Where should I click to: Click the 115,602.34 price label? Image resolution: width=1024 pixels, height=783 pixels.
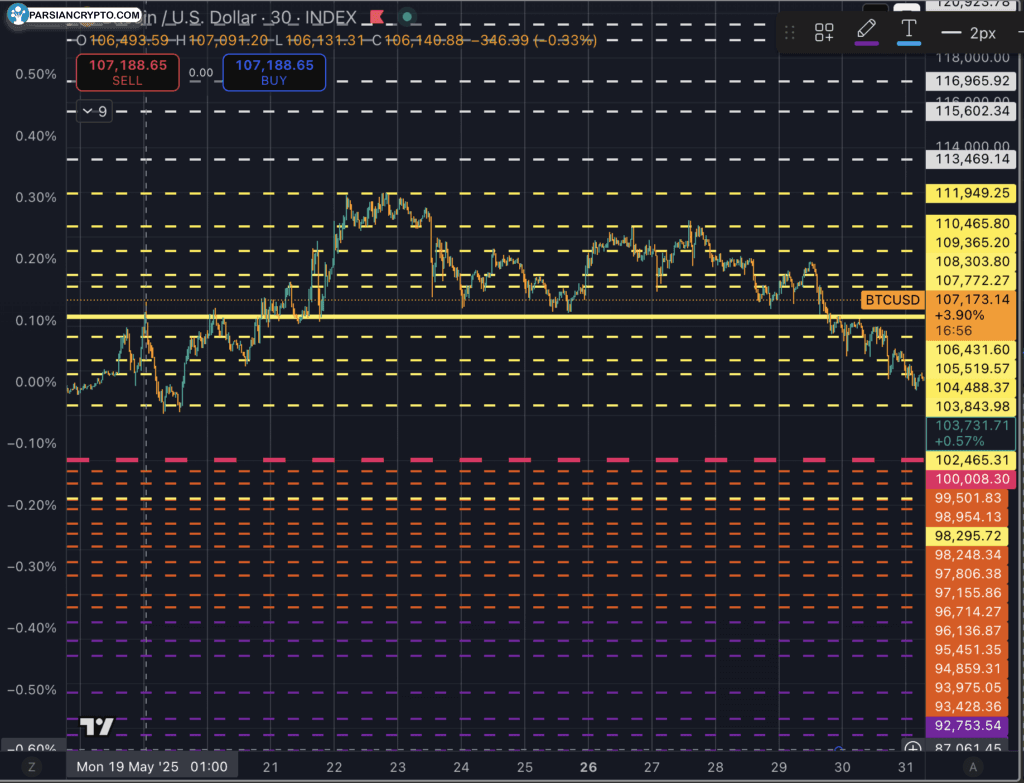tap(971, 111)
